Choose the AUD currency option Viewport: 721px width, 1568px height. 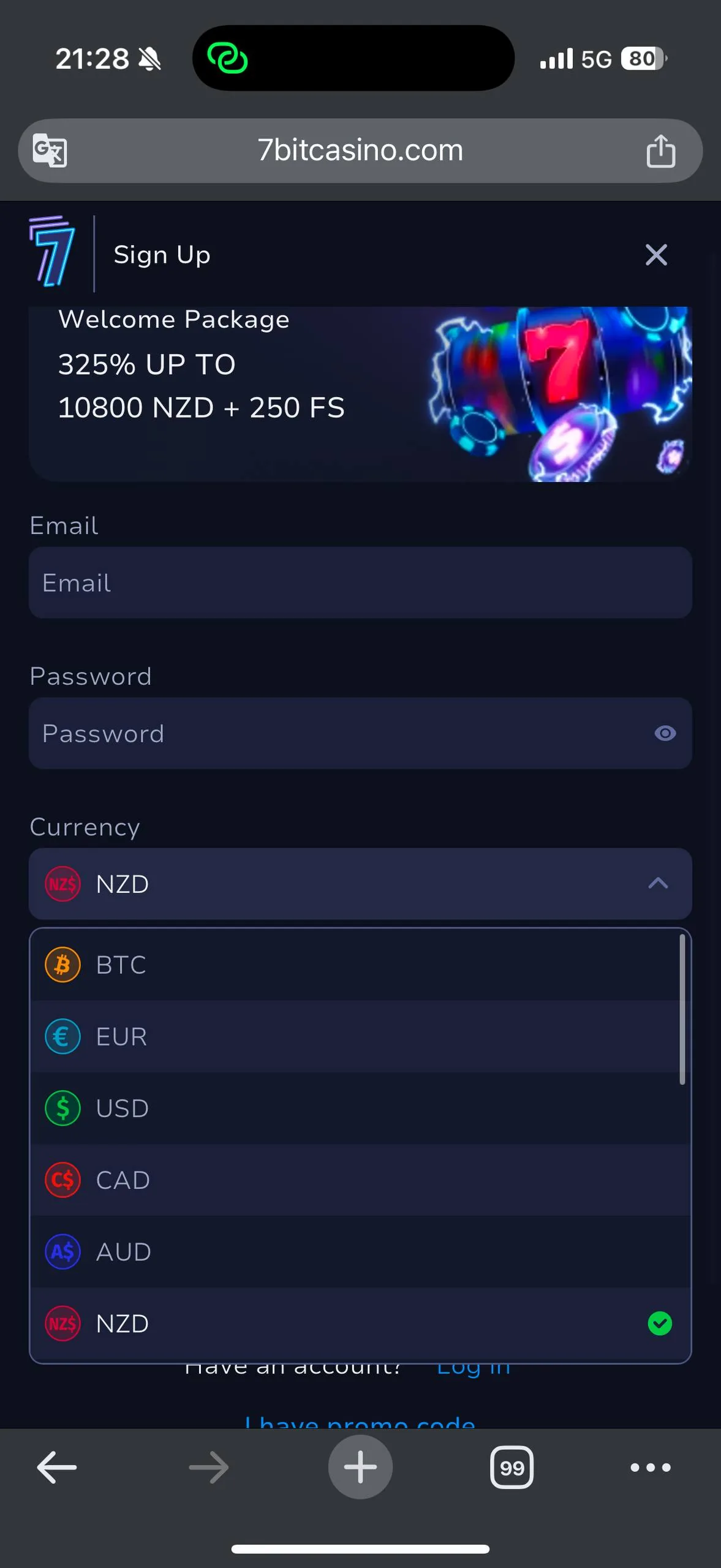click(360, 1251)
